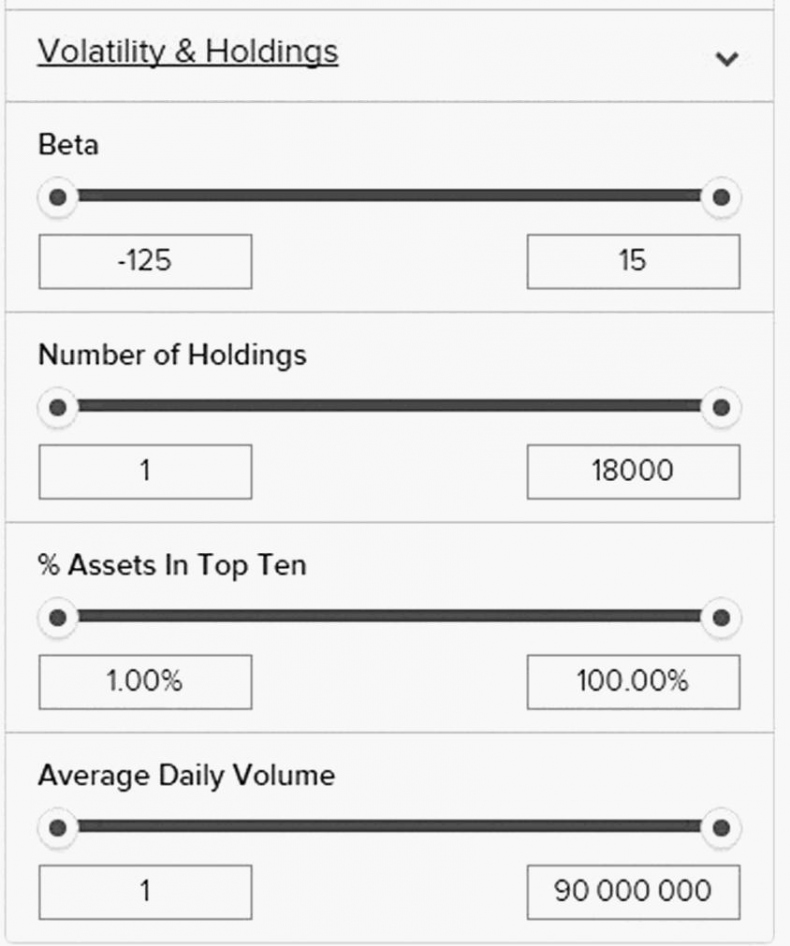This screenshot has width=790, height=946.
Task: Click the Beta maximum field showing 15
Action: [x=633, y=262]
